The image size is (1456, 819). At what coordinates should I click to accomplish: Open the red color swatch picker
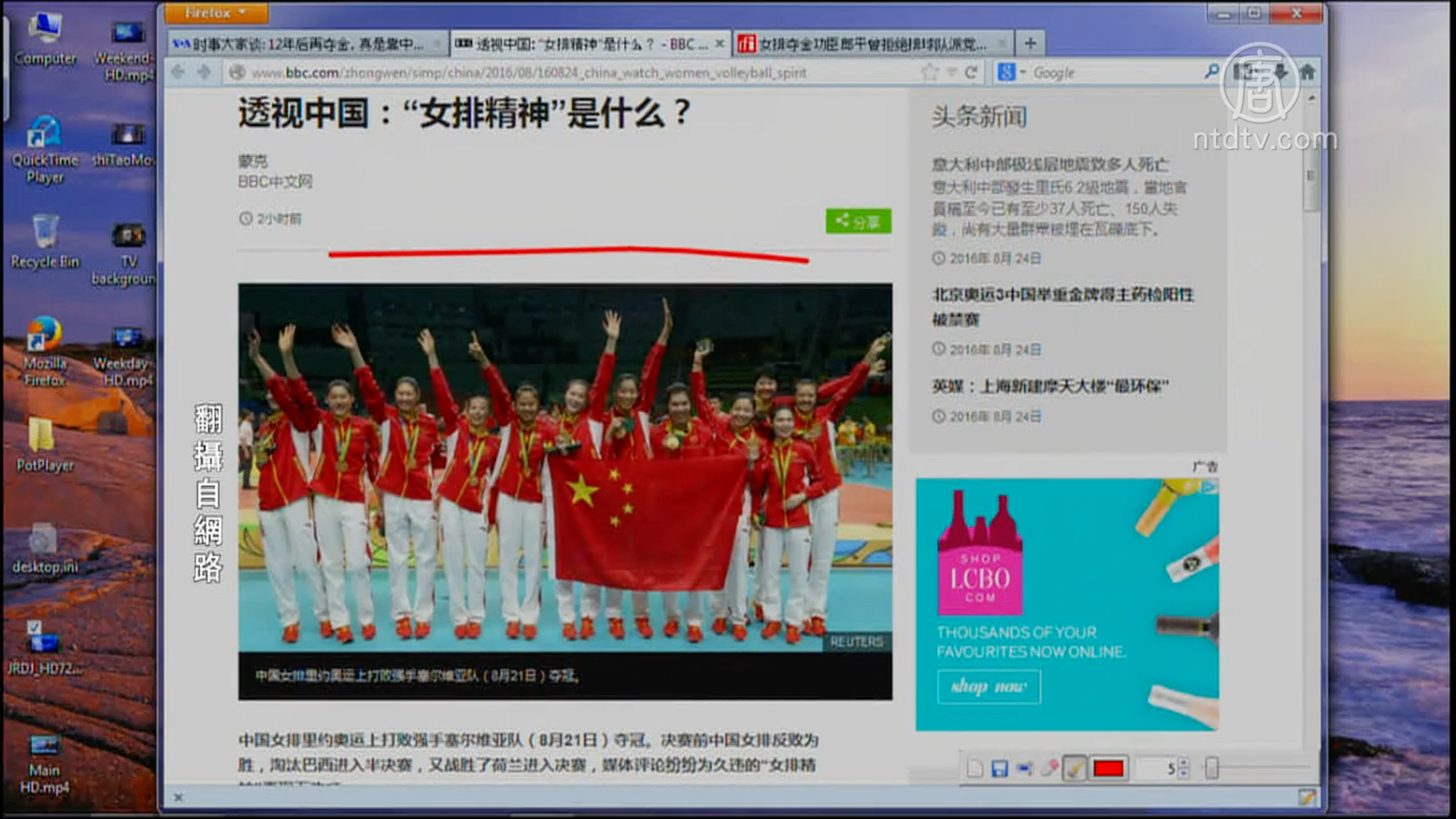(x=1108, y=769)
